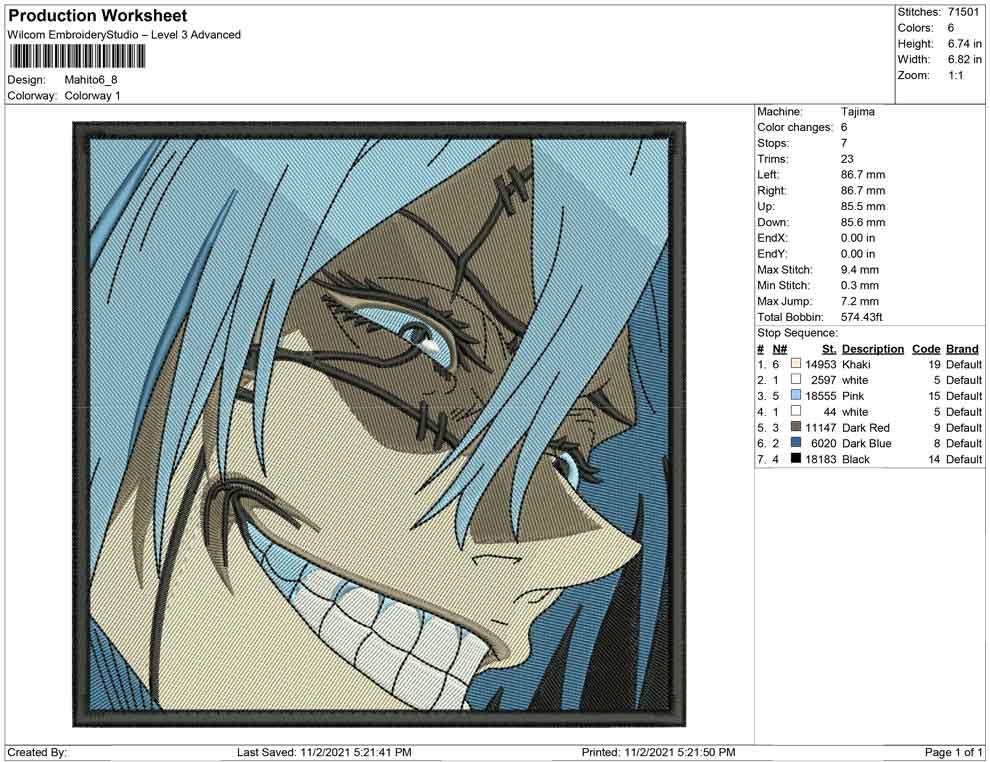Screen dimensions: 990x762
Task: Click the Trims value 23
Action: point(847,159)
